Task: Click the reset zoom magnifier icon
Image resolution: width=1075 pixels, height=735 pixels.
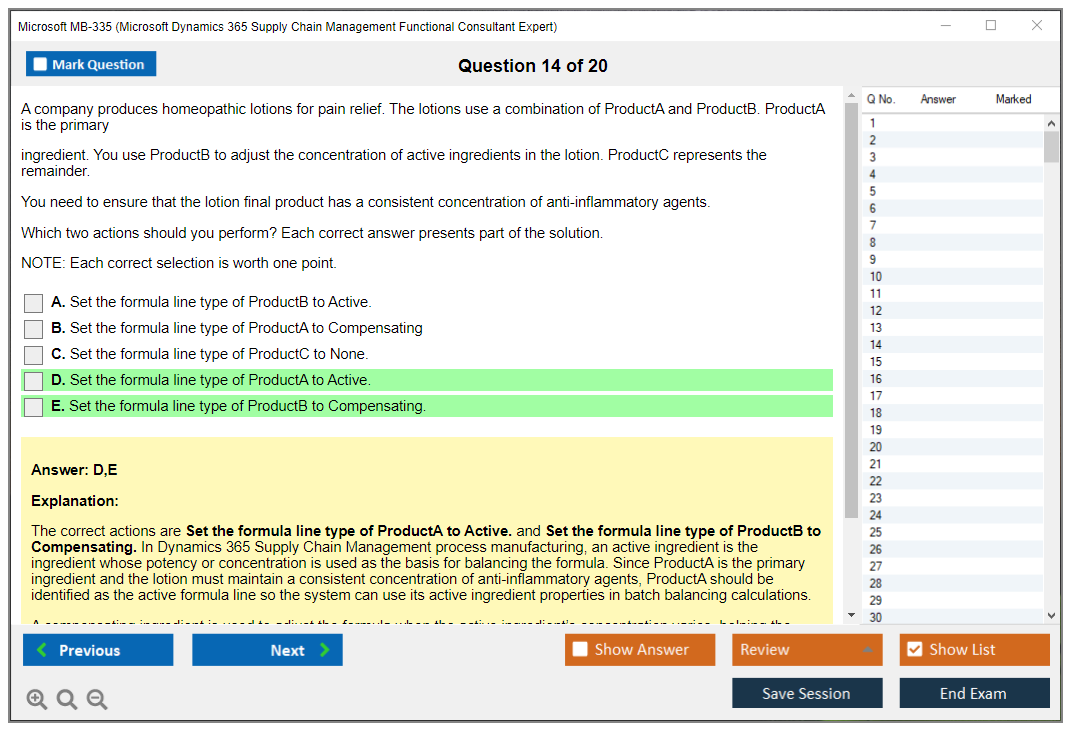Action: pyautogui.click(x=67, y=699)
